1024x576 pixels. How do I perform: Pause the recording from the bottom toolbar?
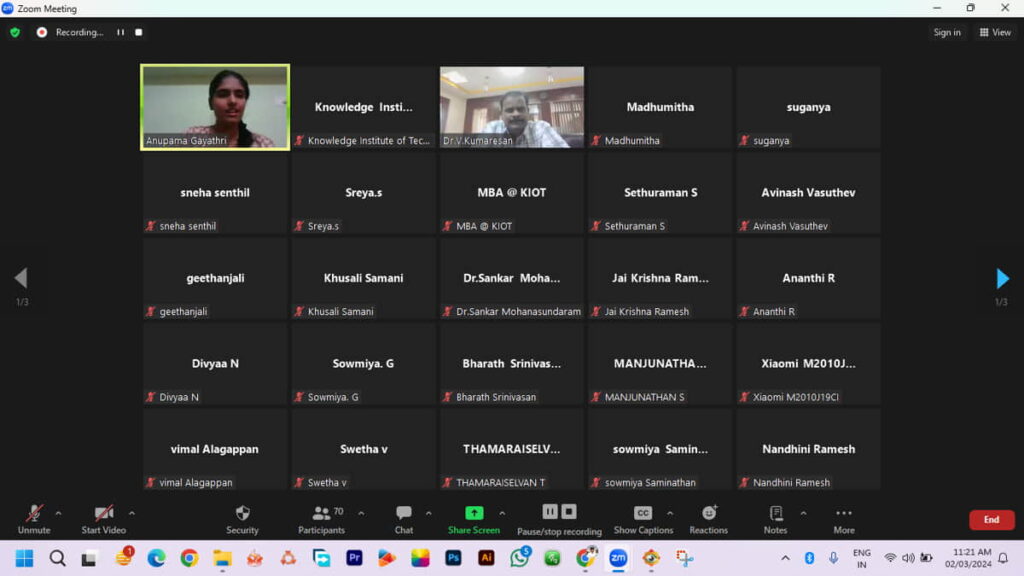pyautogui.click(x=550, y=511)
